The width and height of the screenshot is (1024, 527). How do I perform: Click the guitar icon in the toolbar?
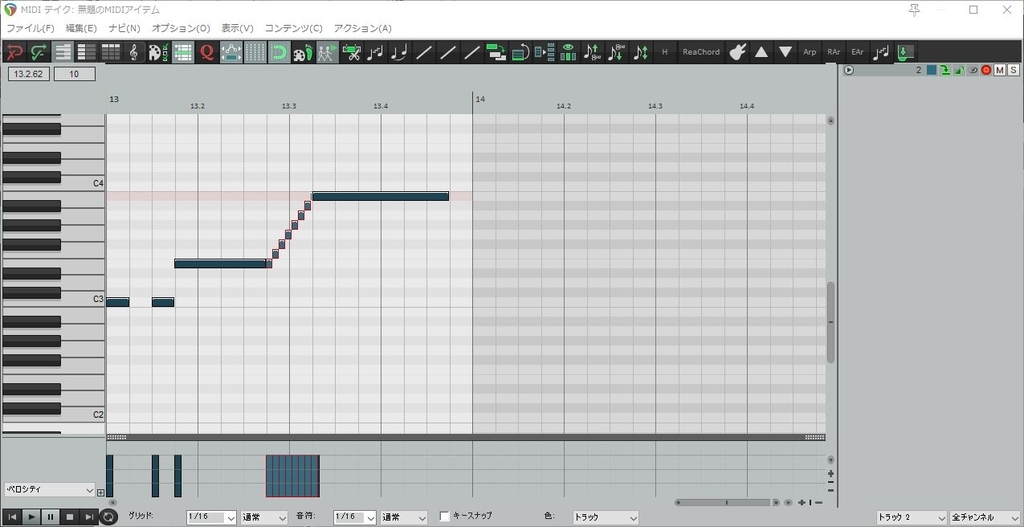pos(737,52)
